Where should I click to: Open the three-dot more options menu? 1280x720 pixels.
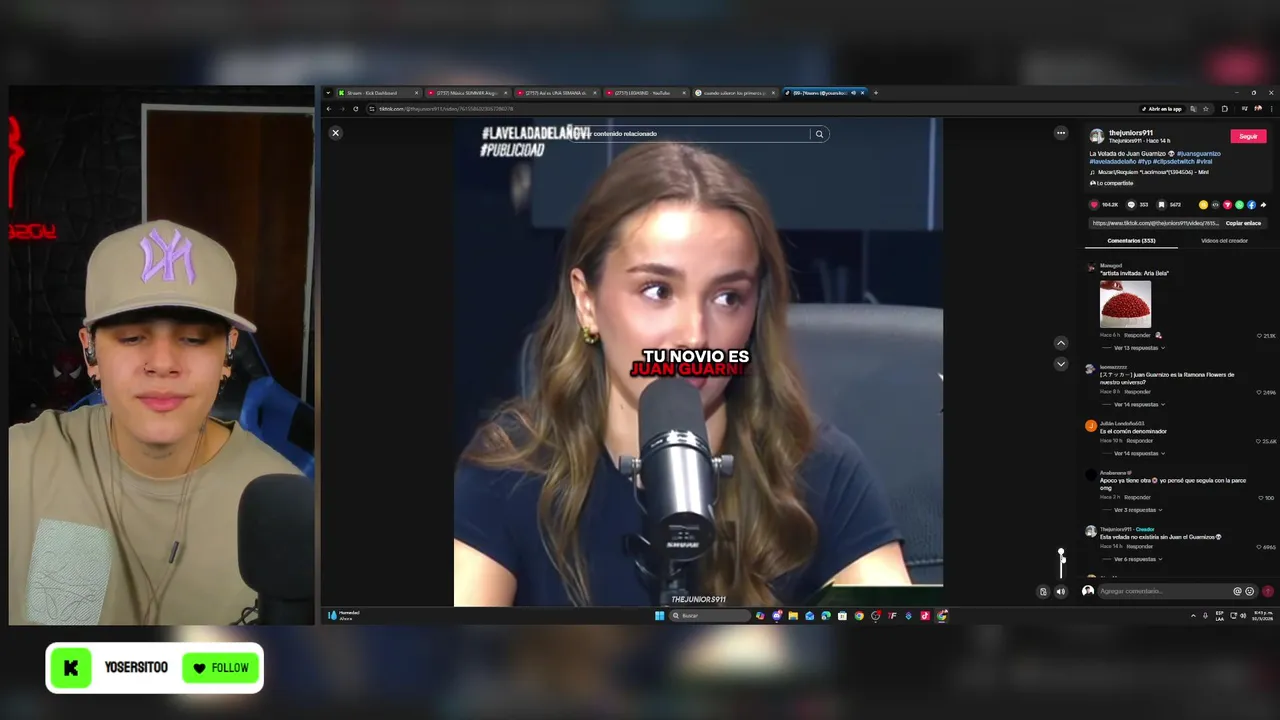(1061, 133)
